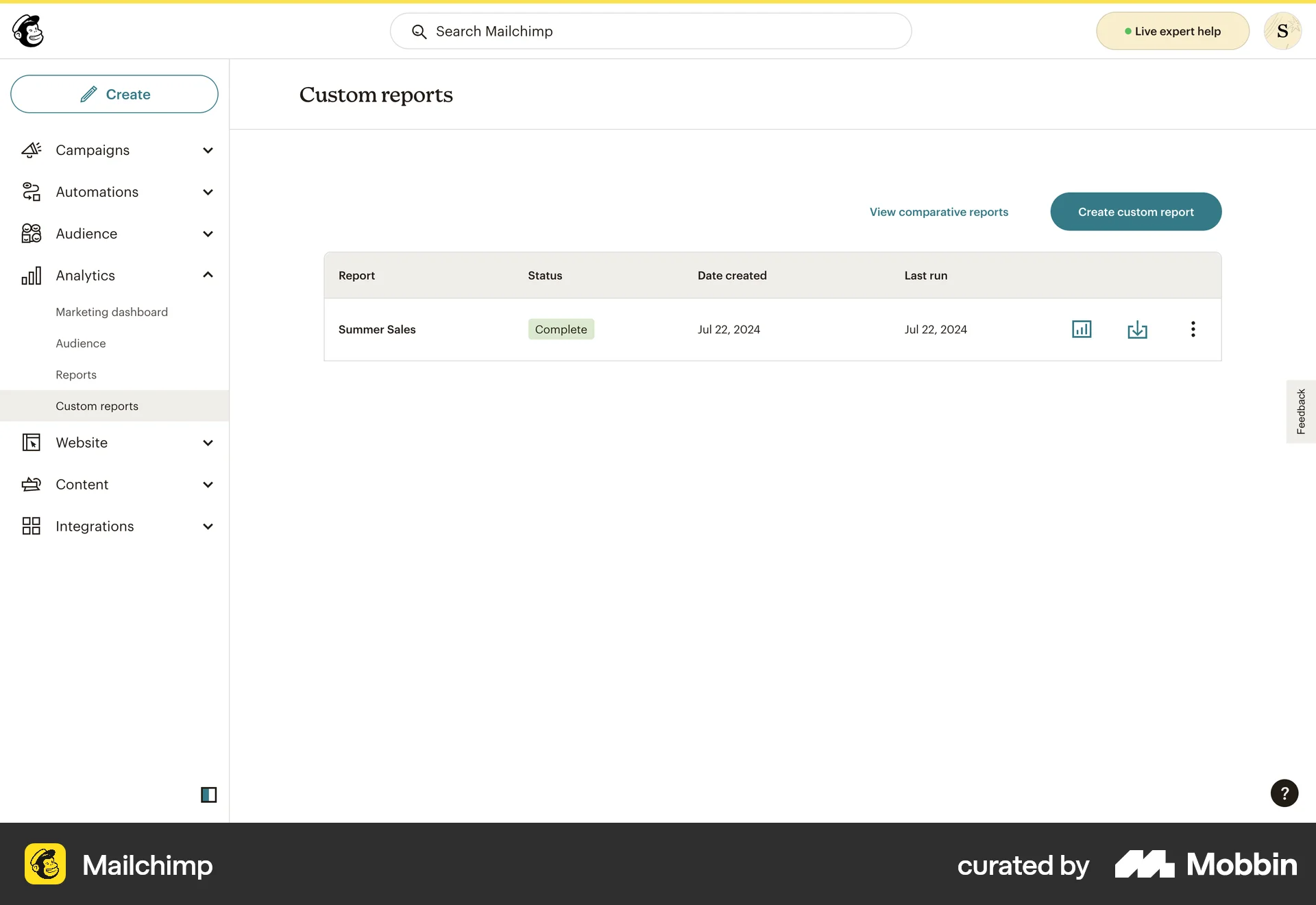Collapse the Analytics section in sidebar

pos(208,275)
